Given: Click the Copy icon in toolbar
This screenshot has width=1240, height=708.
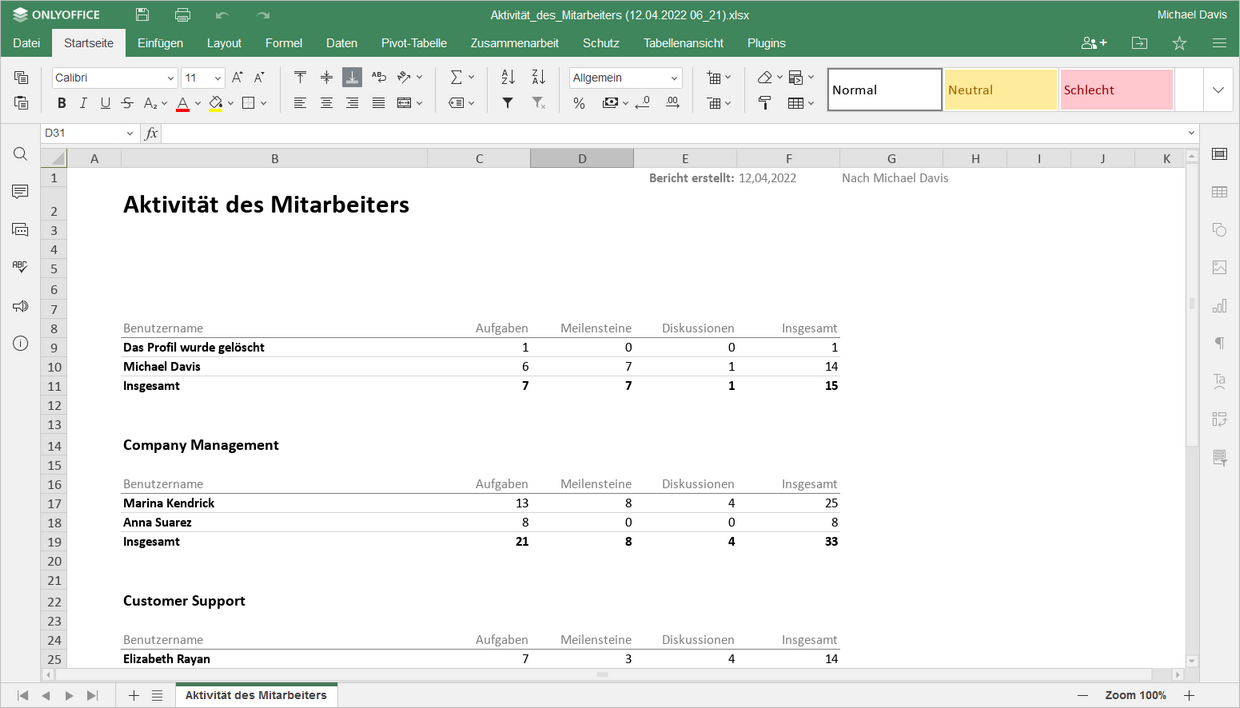Looking at the screenshot, I should click(x=20, y=77).
